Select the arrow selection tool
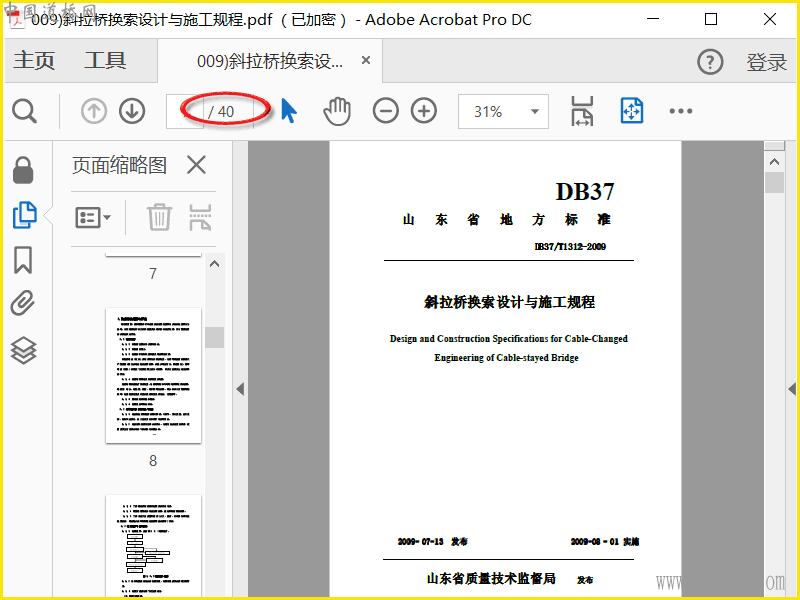800x600 pixels. [289, 111]
